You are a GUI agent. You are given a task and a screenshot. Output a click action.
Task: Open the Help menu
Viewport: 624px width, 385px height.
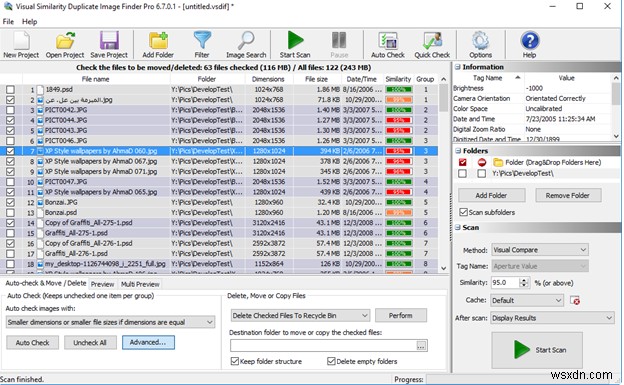point(29,21)
